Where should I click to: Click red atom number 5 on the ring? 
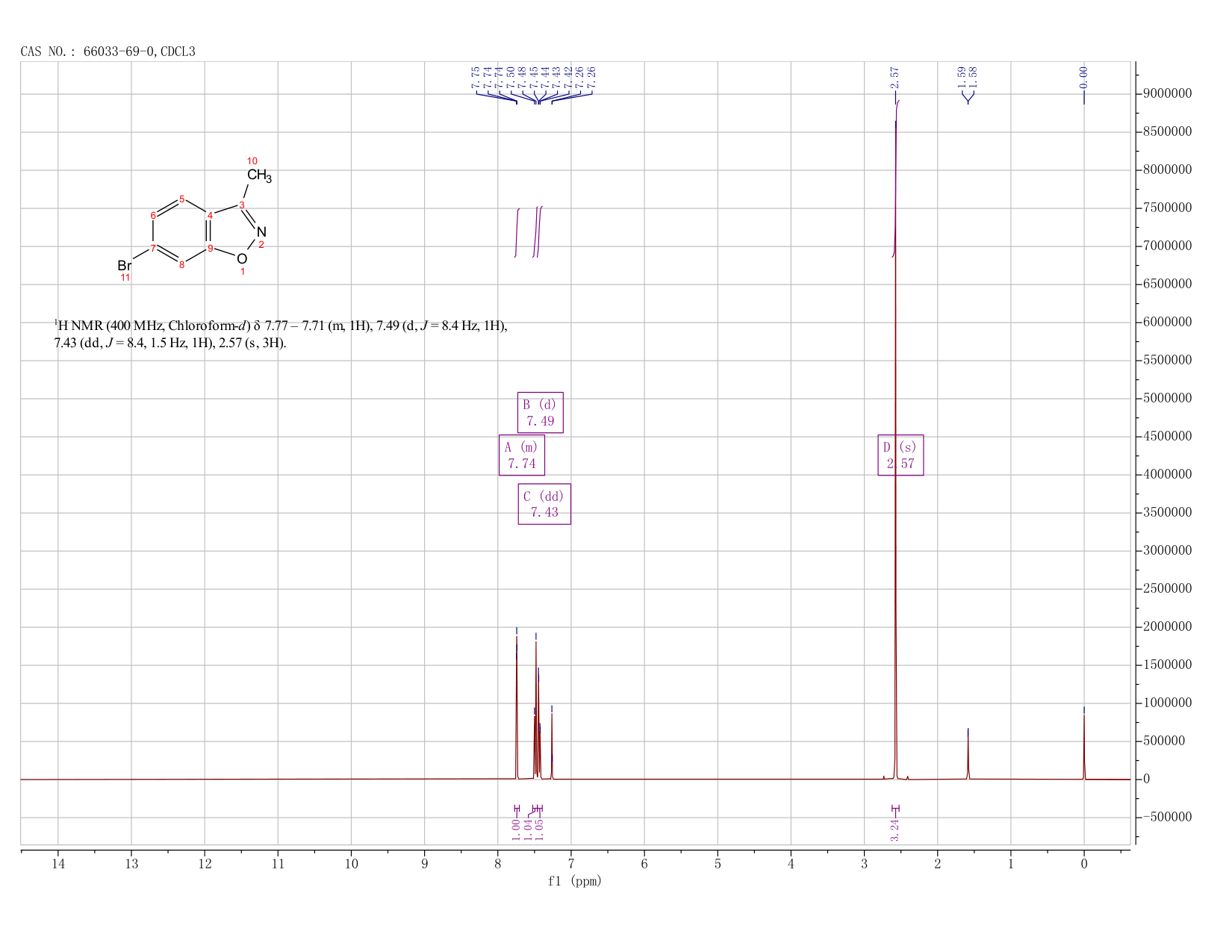tap(181, 199)
